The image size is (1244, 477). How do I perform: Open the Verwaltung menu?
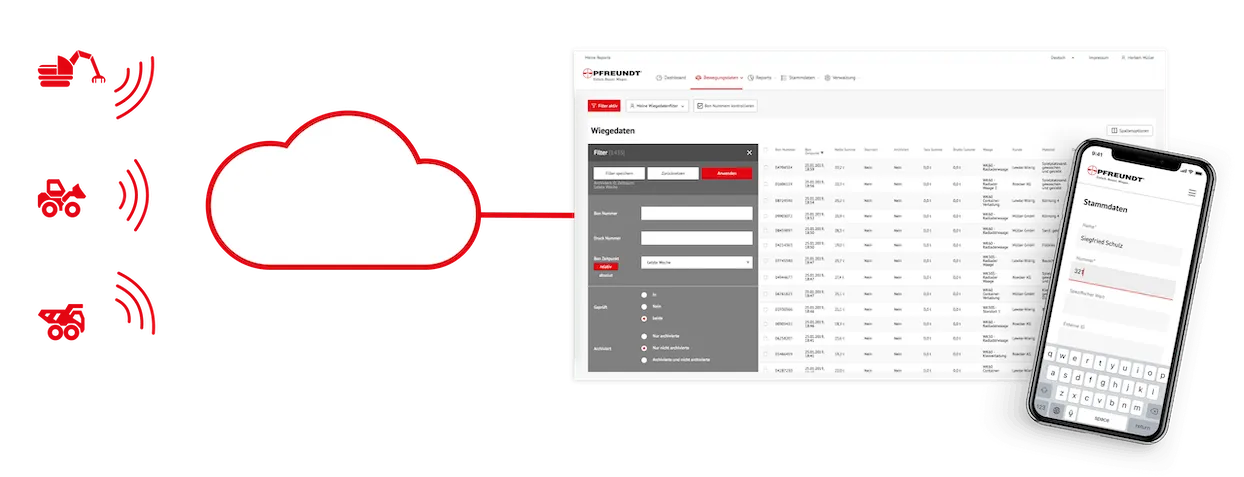[x=841, y=77]
